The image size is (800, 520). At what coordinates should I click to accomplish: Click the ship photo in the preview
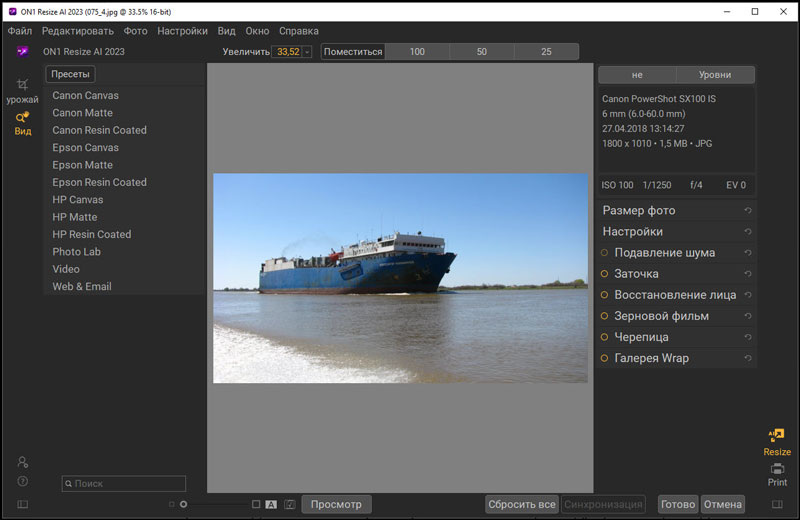(x=400, y=278)
